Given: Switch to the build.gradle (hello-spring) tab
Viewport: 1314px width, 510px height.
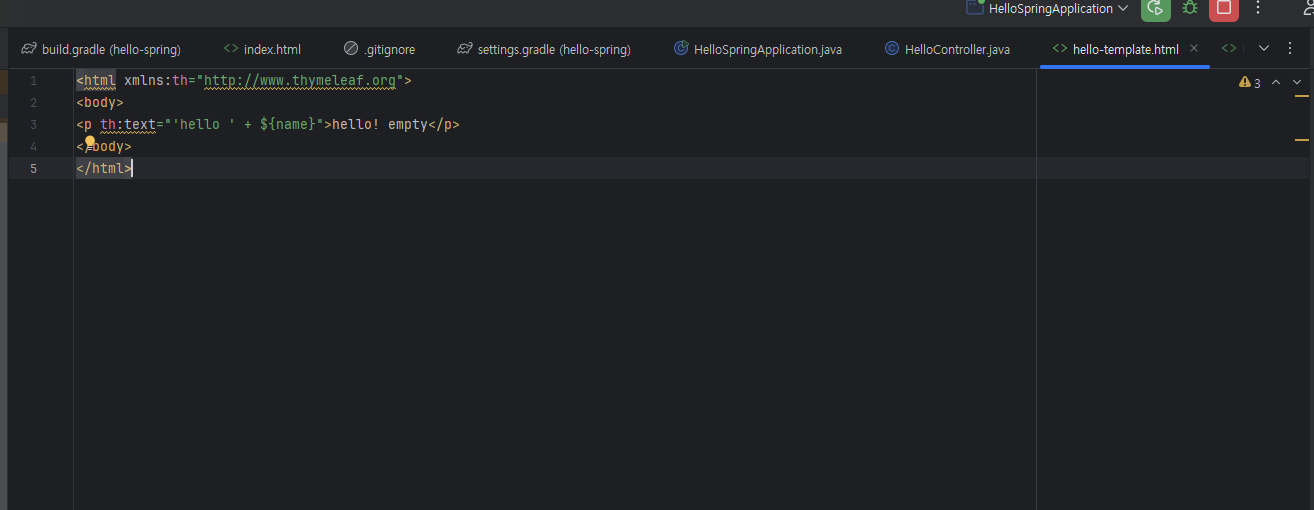Looking at the screenshot, I should [x=100, y=49].
